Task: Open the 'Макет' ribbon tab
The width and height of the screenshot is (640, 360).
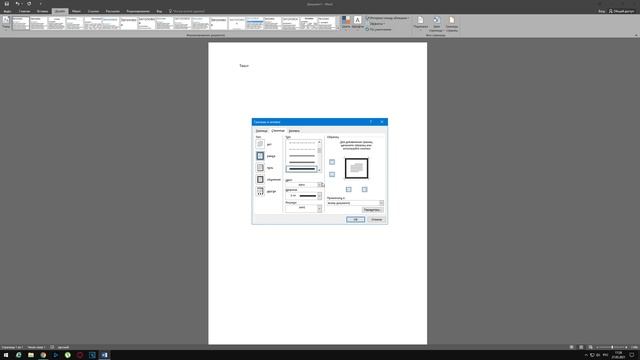Action: [x=76, y=11]
